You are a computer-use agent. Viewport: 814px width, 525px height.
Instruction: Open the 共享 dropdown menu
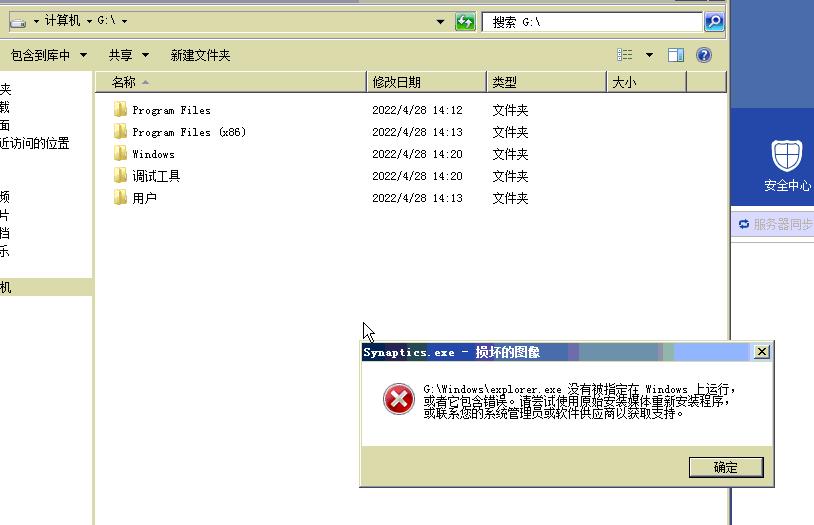pyautogui.click(x=129, y=55)
